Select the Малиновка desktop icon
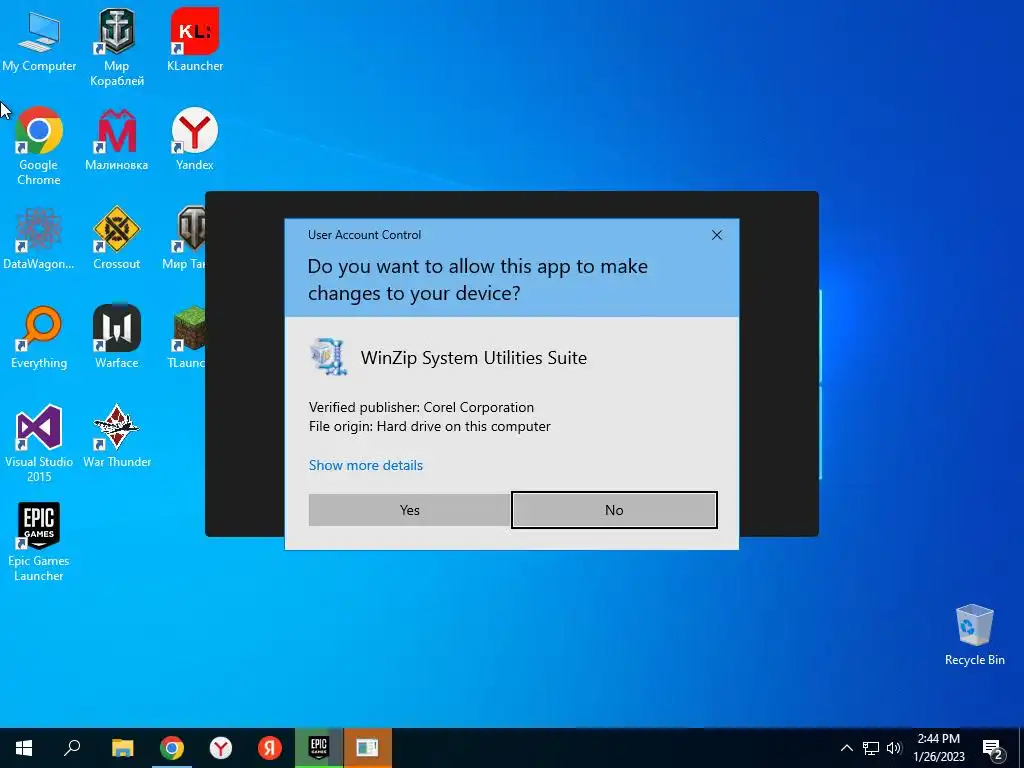The height and width of the screenshot is (768, 1024). coord(117,140)
